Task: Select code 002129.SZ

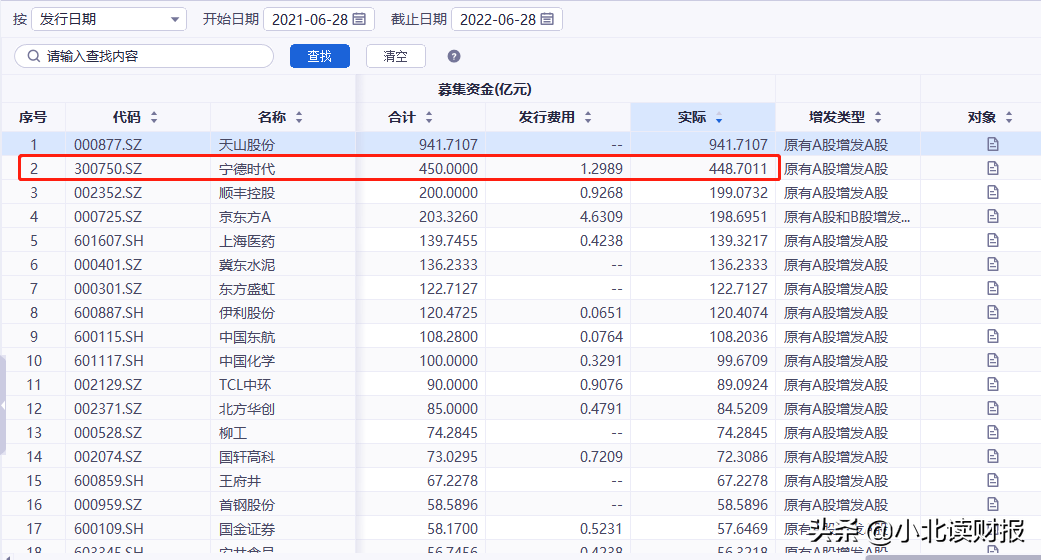Action: (x=108, y=385)
